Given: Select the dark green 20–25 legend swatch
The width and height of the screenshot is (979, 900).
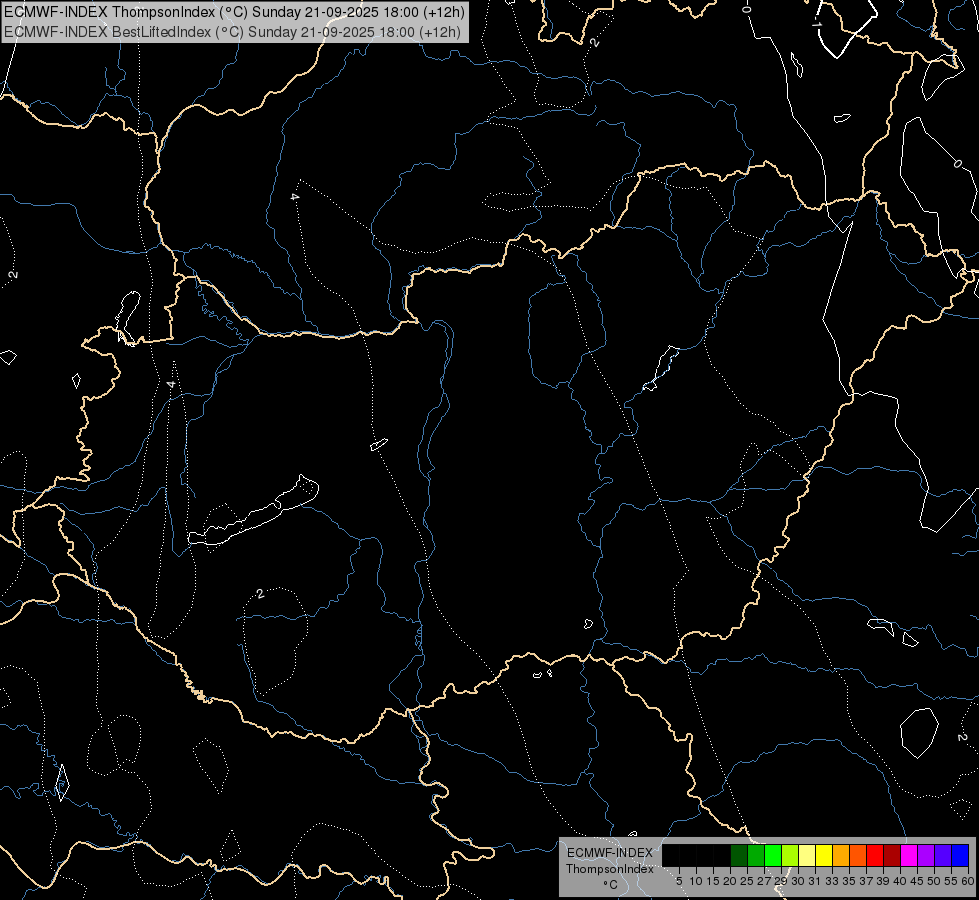Looking at the screenshot, I should click(x=739, y=855).
